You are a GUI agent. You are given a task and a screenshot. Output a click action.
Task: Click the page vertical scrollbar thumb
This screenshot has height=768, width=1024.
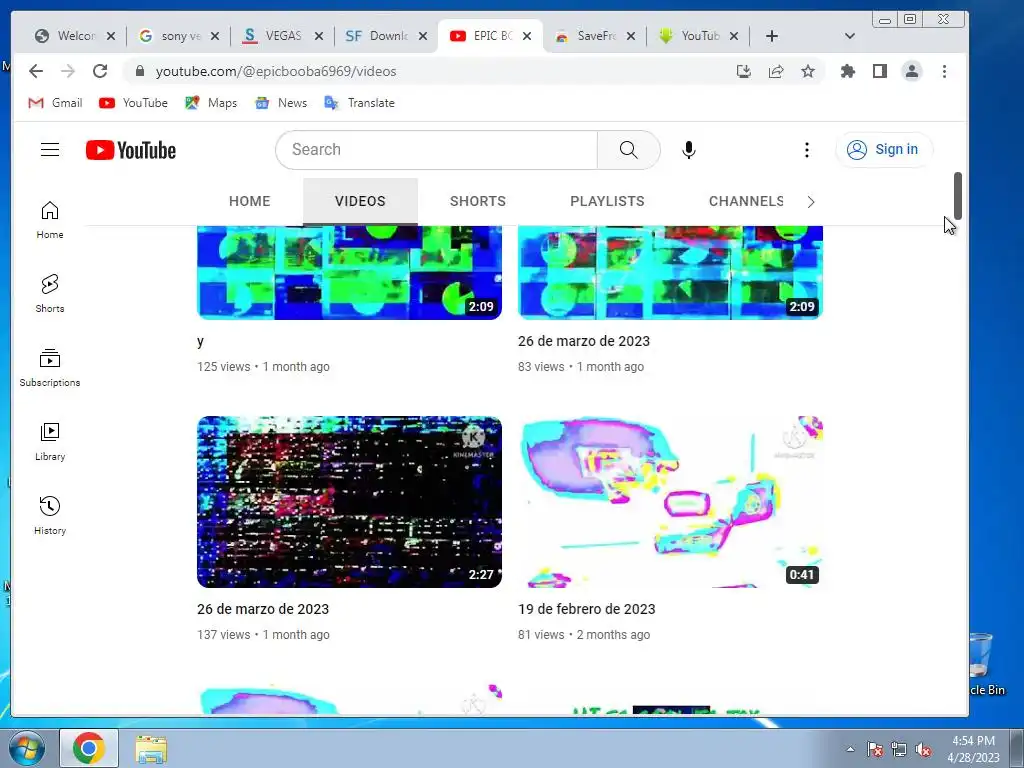[957, 196]
